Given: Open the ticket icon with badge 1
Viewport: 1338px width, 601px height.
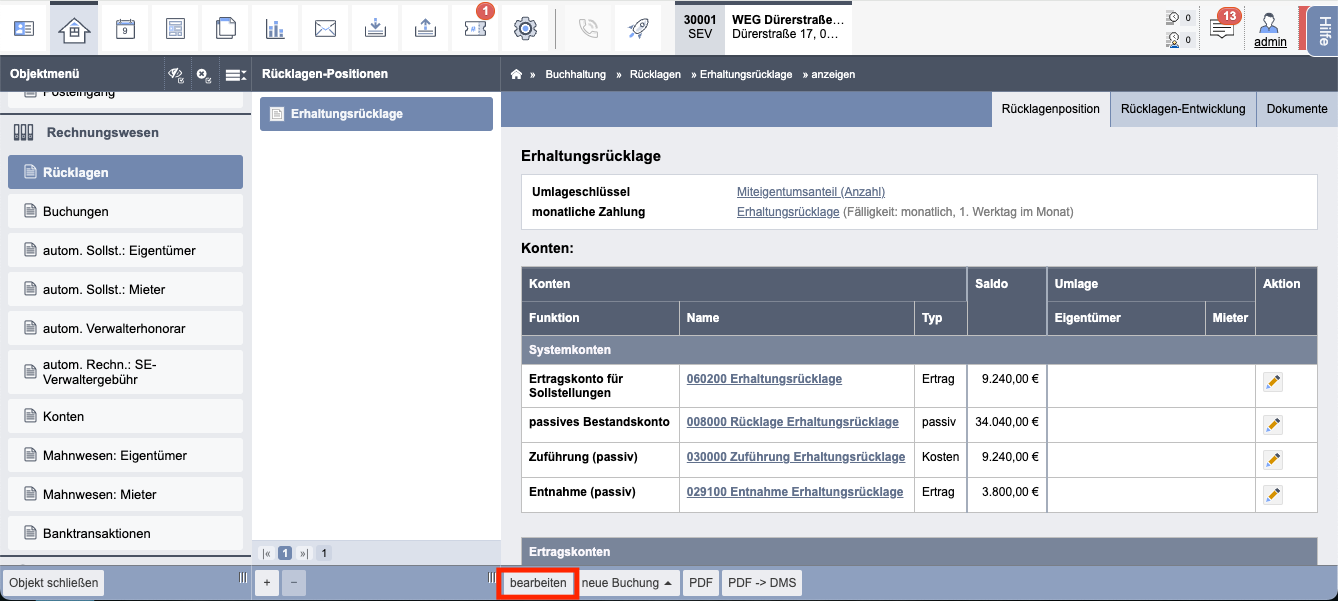Looking at the screenshot, I should tap(475, 28).
